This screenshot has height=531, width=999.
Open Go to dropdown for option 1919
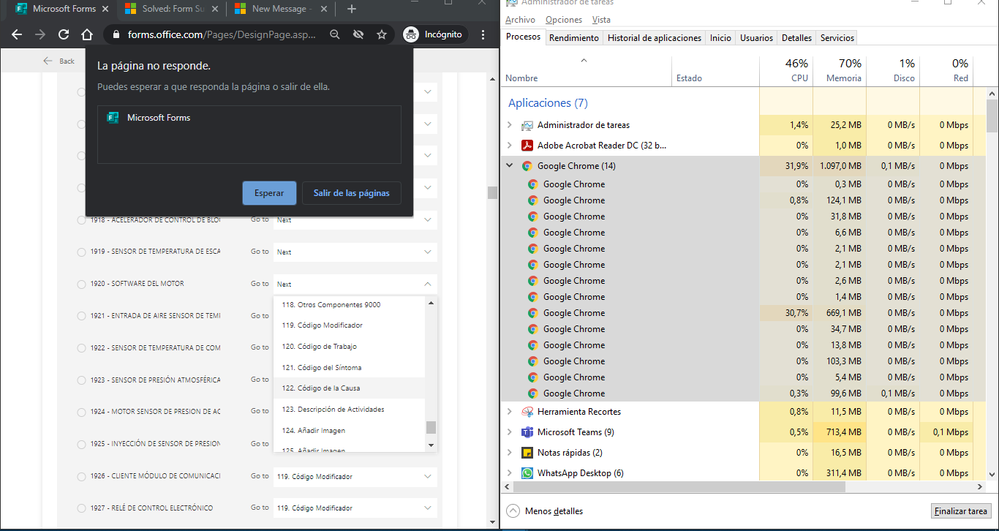[355, 252]
